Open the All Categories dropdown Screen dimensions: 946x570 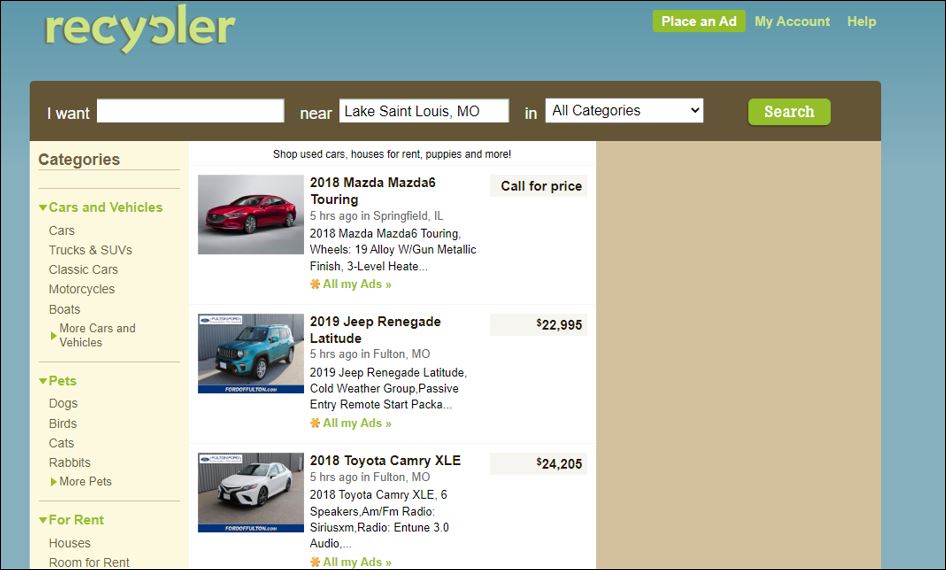tap(624, 110)
